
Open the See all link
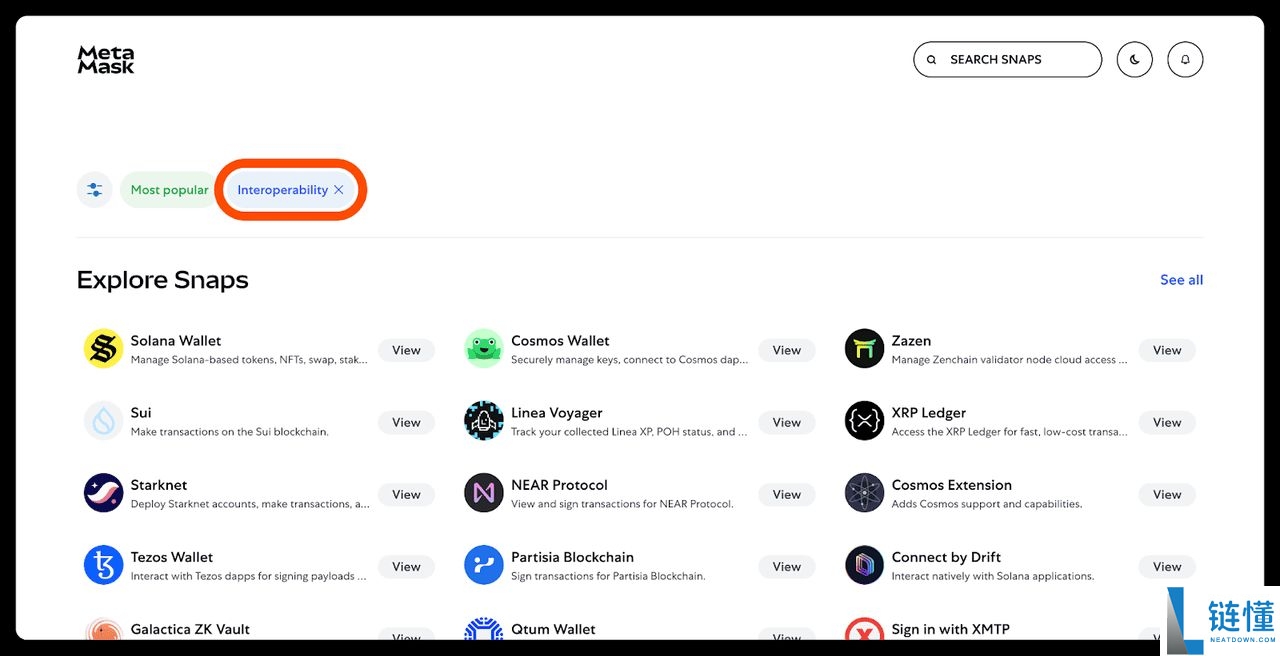[1181, 280]
